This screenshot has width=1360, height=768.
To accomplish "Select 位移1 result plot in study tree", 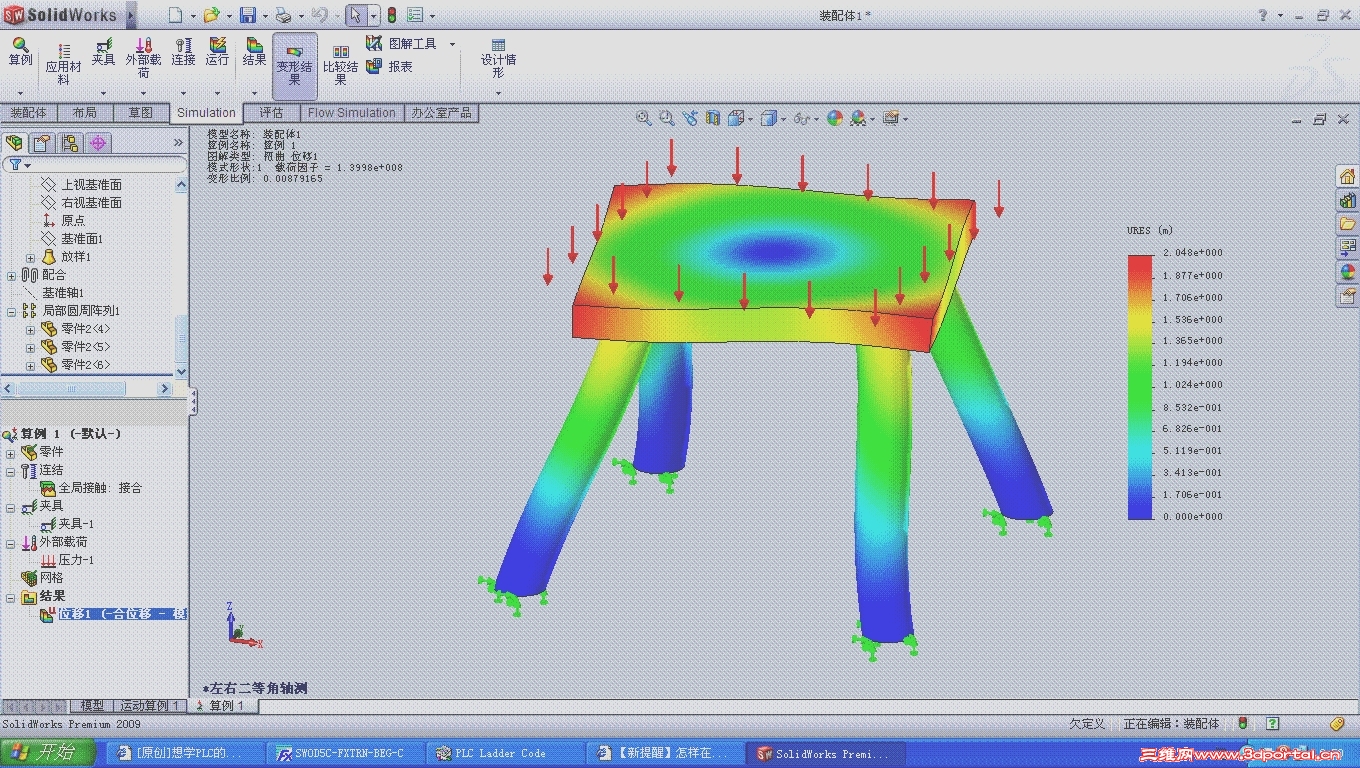I will coord(122,614).
